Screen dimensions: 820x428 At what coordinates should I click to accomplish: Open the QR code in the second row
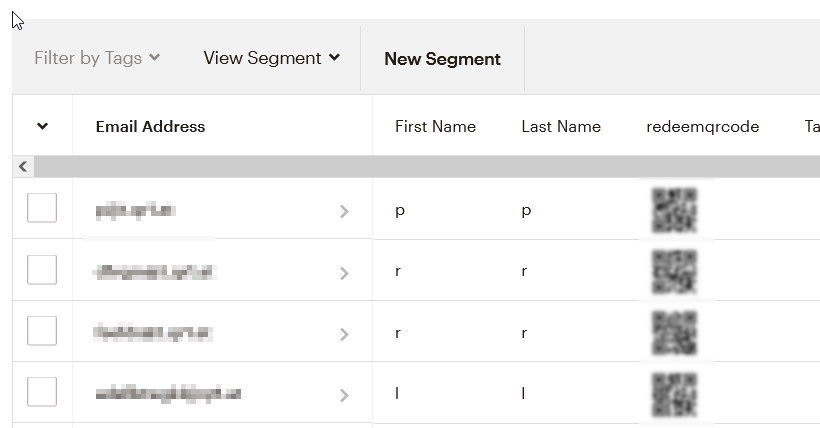tap(675, 272)
